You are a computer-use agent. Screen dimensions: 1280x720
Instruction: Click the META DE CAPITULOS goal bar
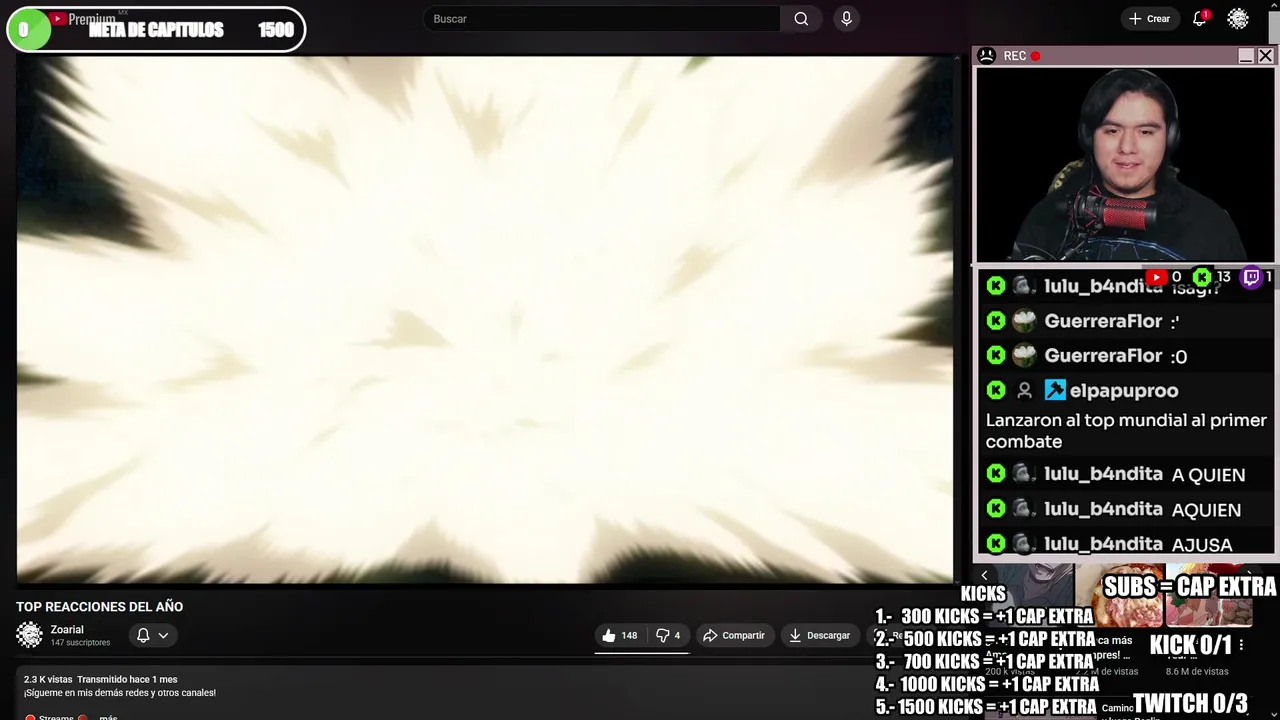(x=155, y=29)
